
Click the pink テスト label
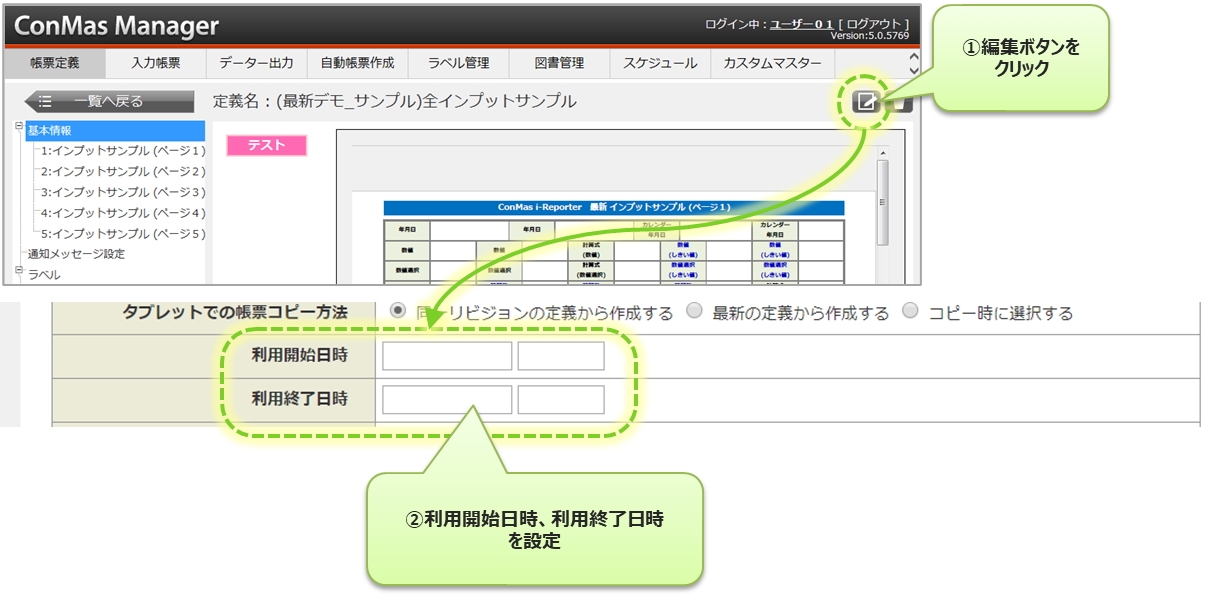266,145
